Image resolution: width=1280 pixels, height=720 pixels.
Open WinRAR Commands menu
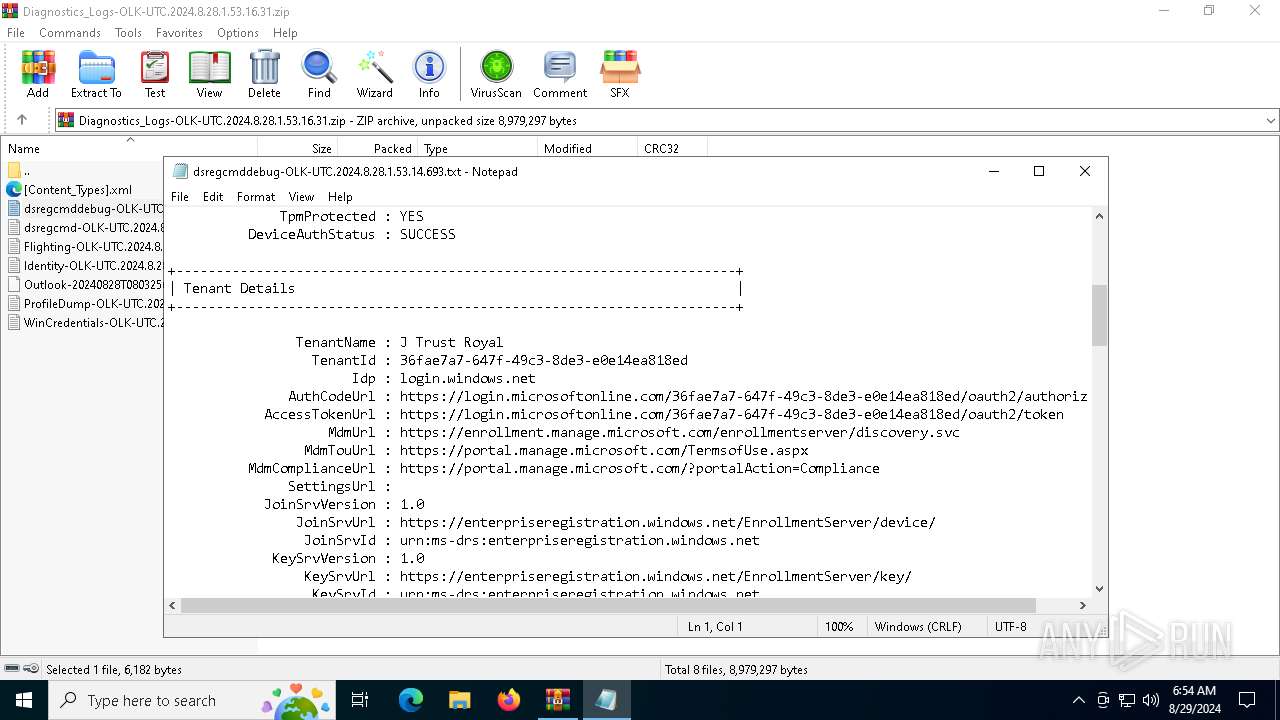[x=70, y=33]
